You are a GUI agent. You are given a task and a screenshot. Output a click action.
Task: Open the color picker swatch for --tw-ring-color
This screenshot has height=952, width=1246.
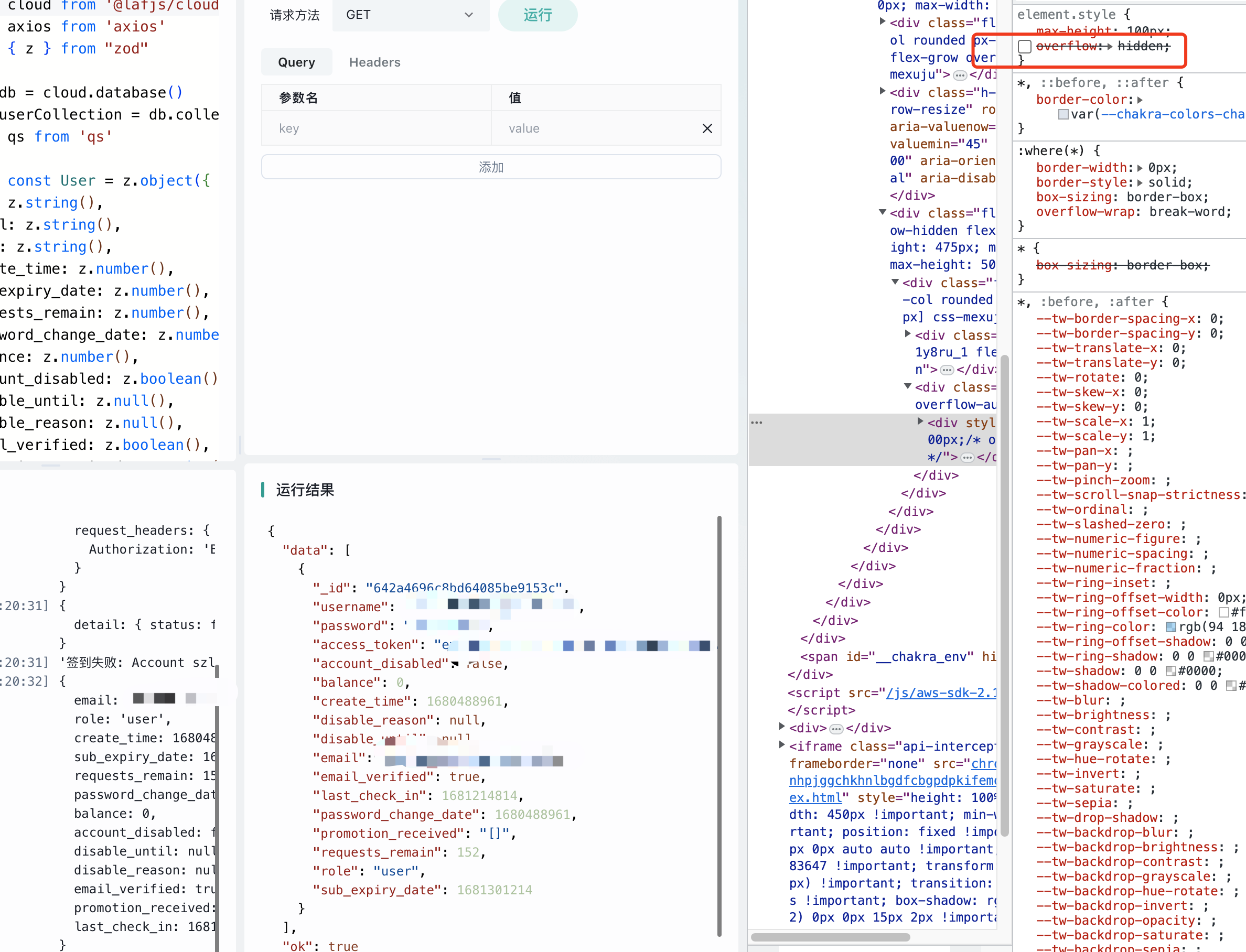(x=1170, y=628)
